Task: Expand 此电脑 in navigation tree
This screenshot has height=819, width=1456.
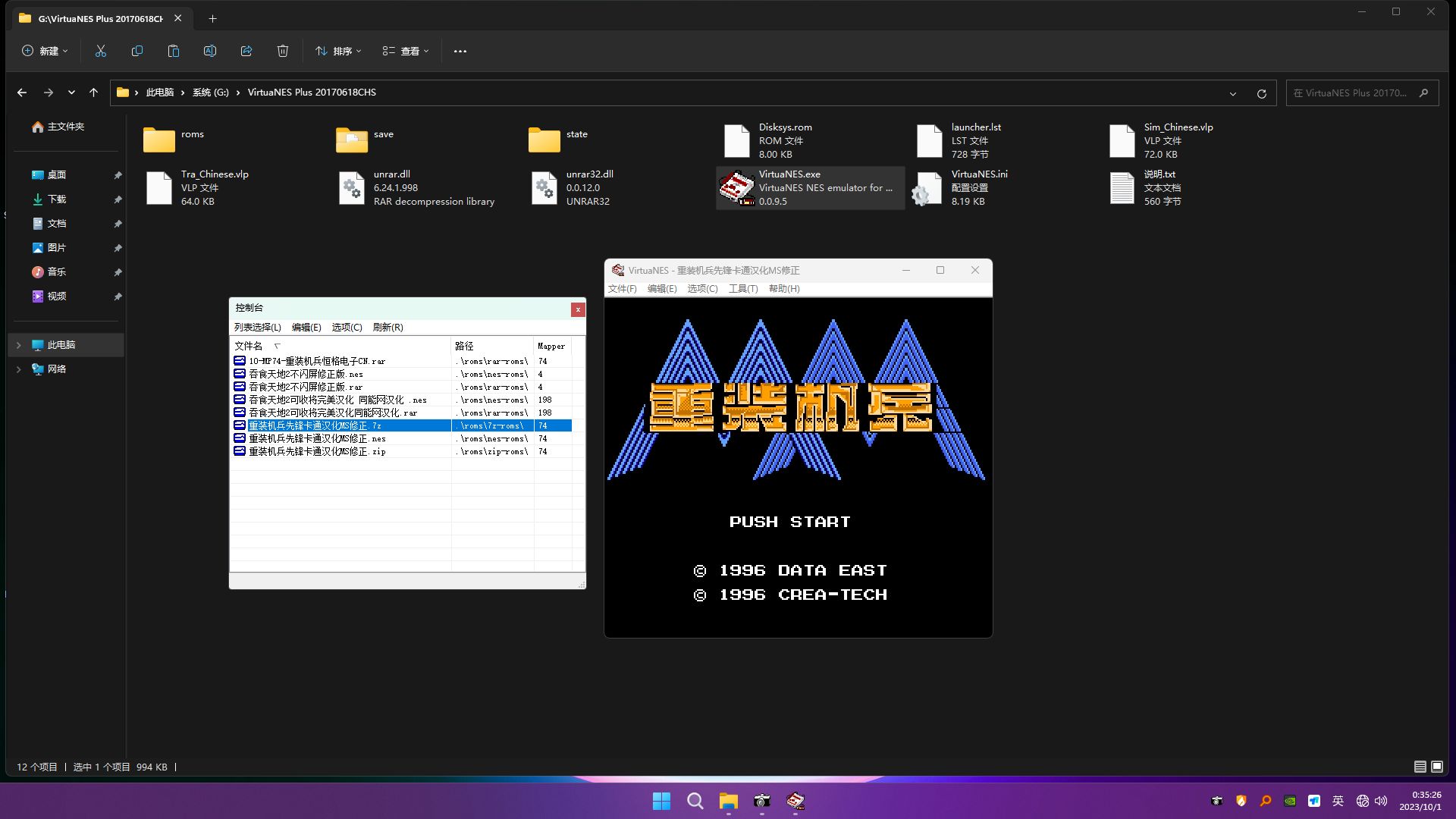Action: (x=19, y=345)
